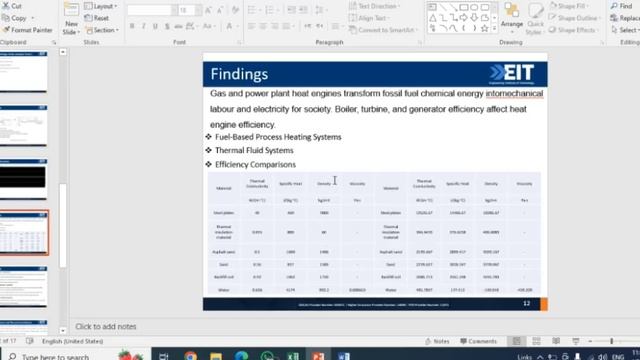Open the Align Text menu

click(x=369, y=18)
